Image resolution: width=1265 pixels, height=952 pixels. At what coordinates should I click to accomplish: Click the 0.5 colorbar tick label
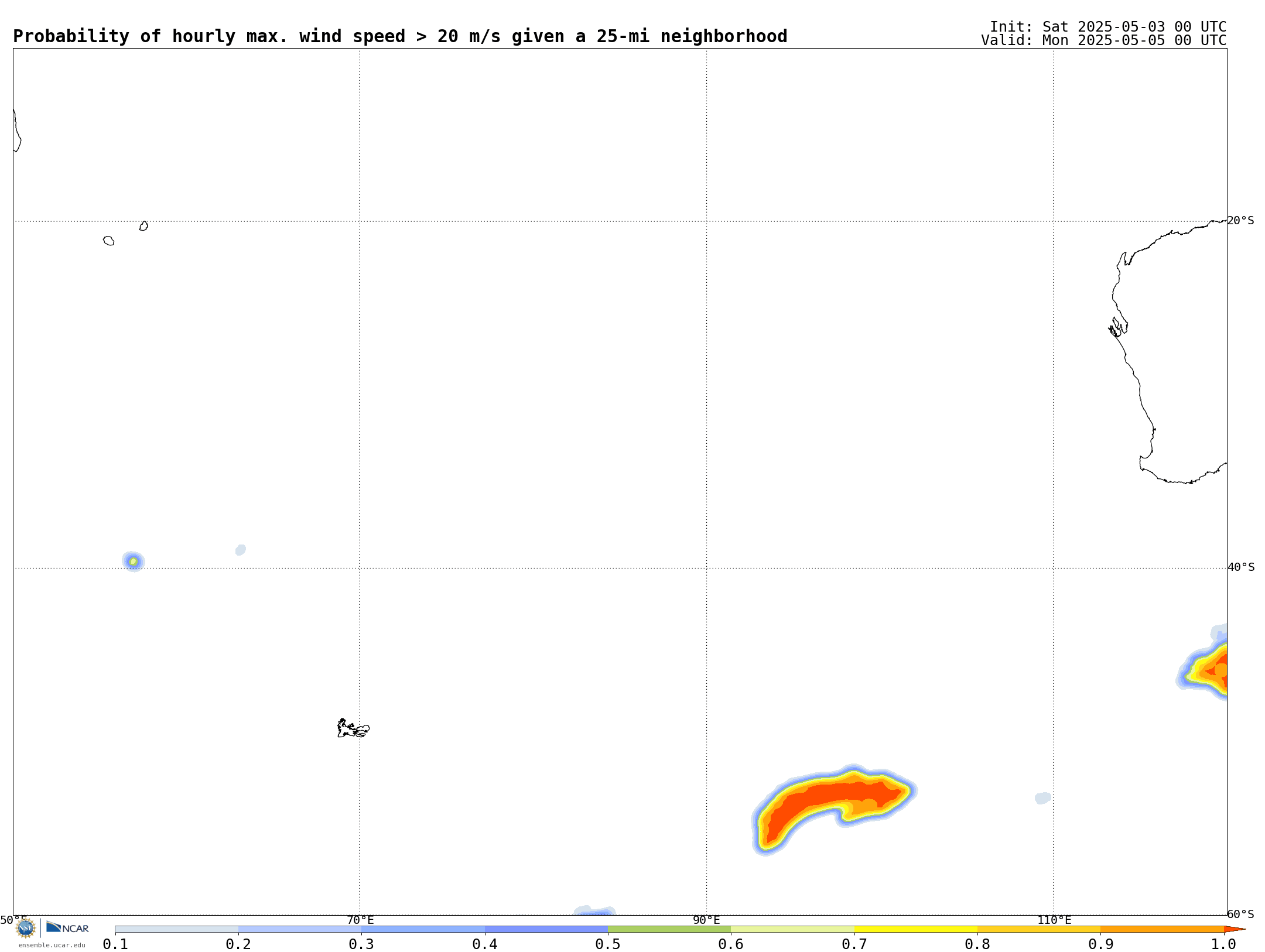pyautogui.click(x=608, y=944)
